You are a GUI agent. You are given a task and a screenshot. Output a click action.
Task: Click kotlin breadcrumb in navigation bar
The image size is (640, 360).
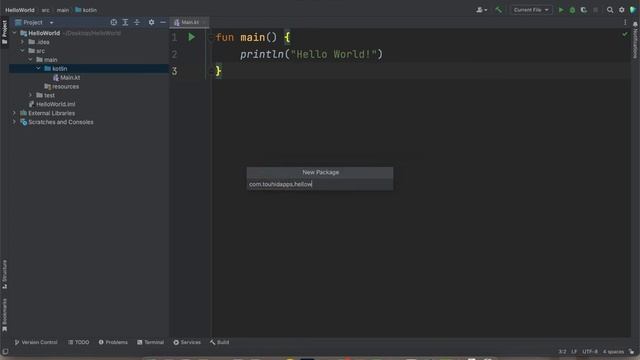(x=86, y=10)
